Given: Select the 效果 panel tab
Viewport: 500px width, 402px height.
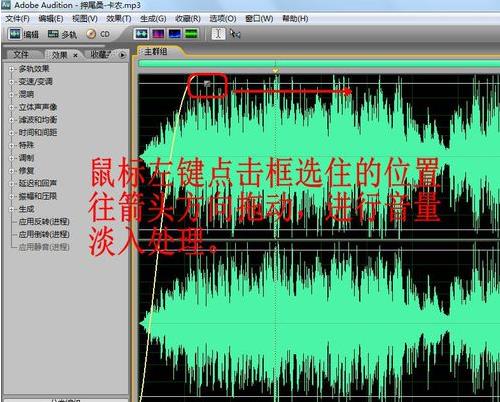Looking at the screenshot, I should coord(59,55).
